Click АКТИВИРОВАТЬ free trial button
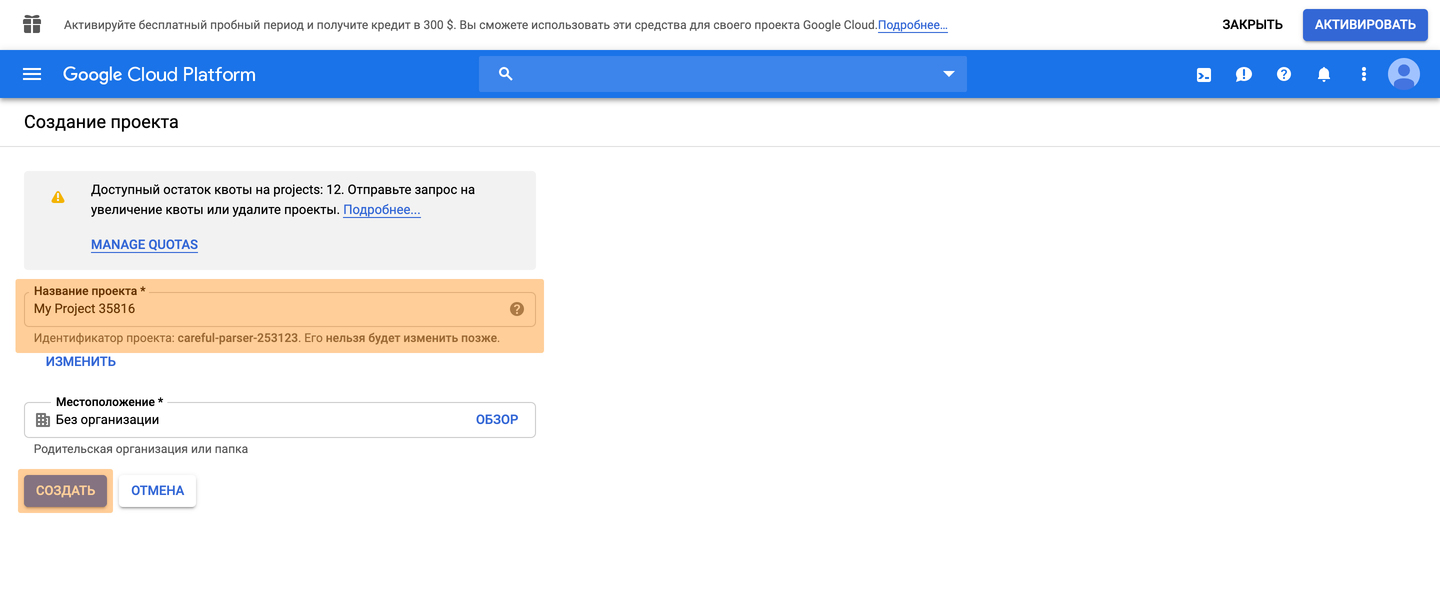The width and height of the screenshot is (1440, 613). [x=1365, y=25]
